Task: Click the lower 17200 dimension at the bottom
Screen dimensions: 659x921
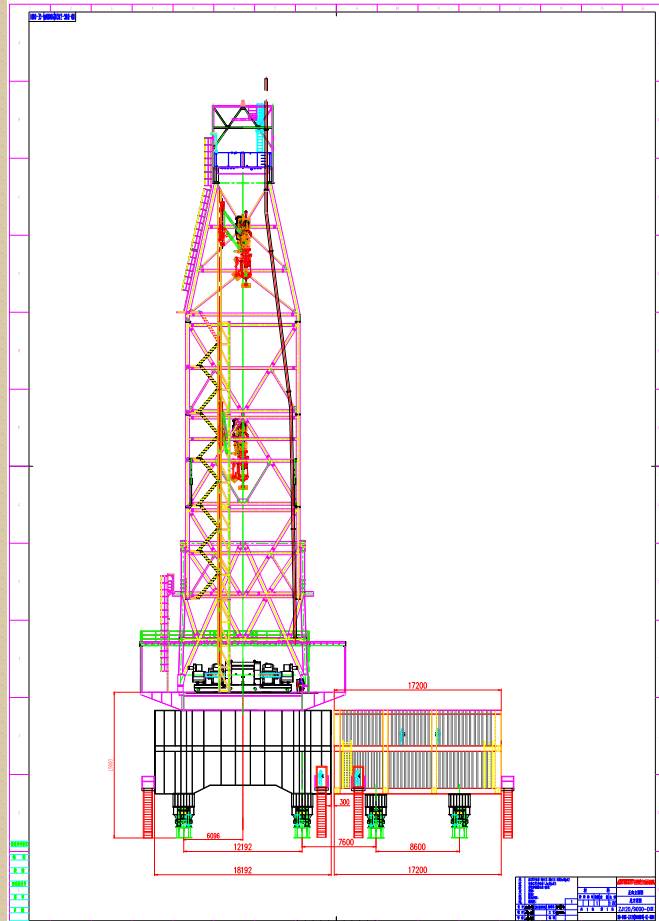Action: point(416,870)
